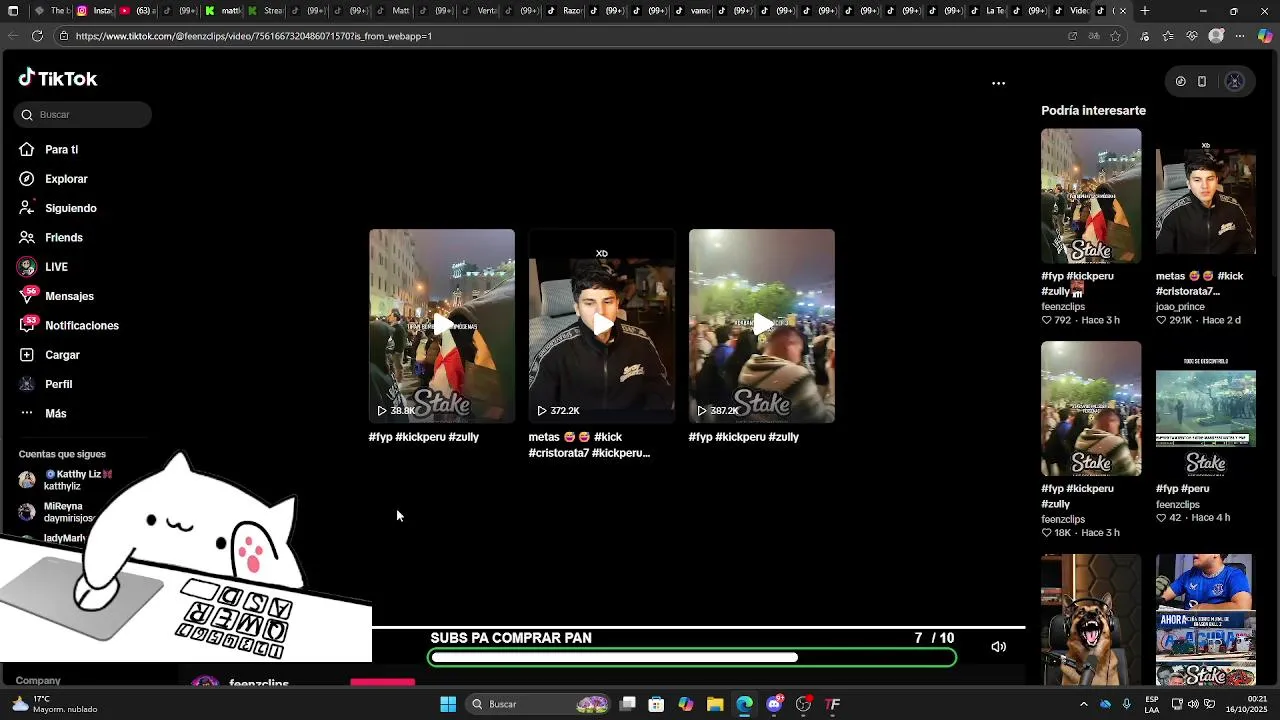This screenshot has width=1280, height=720.
Task: Open Microsoft Edge from the taskbar
Action: point(744,704)
